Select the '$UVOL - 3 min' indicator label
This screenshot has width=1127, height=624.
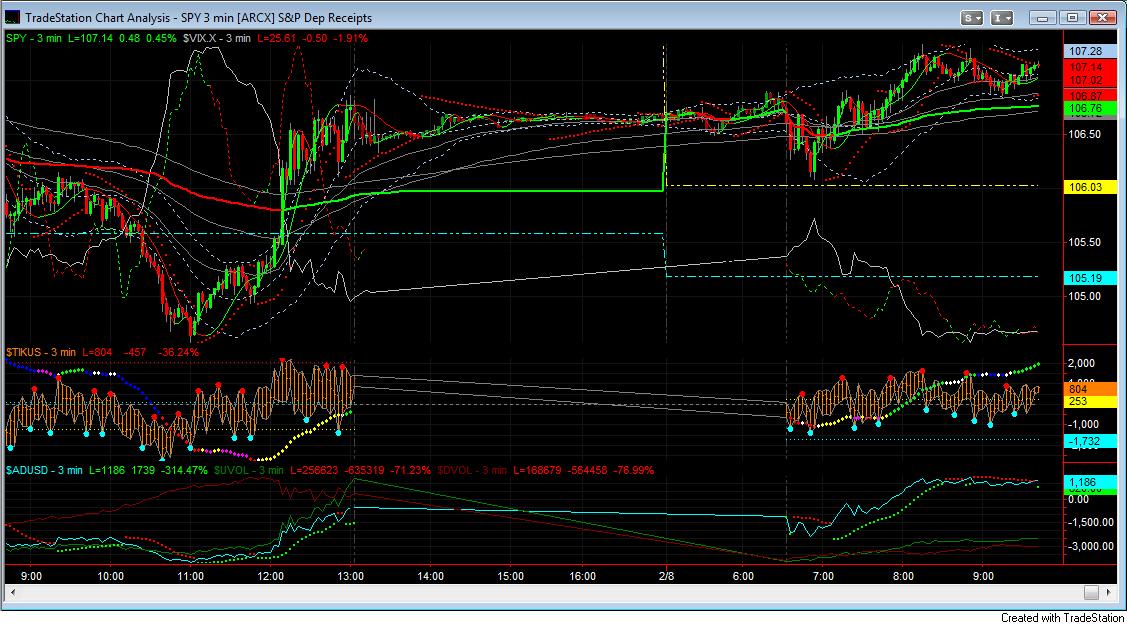pyautogui.click(x=247, y=470)
